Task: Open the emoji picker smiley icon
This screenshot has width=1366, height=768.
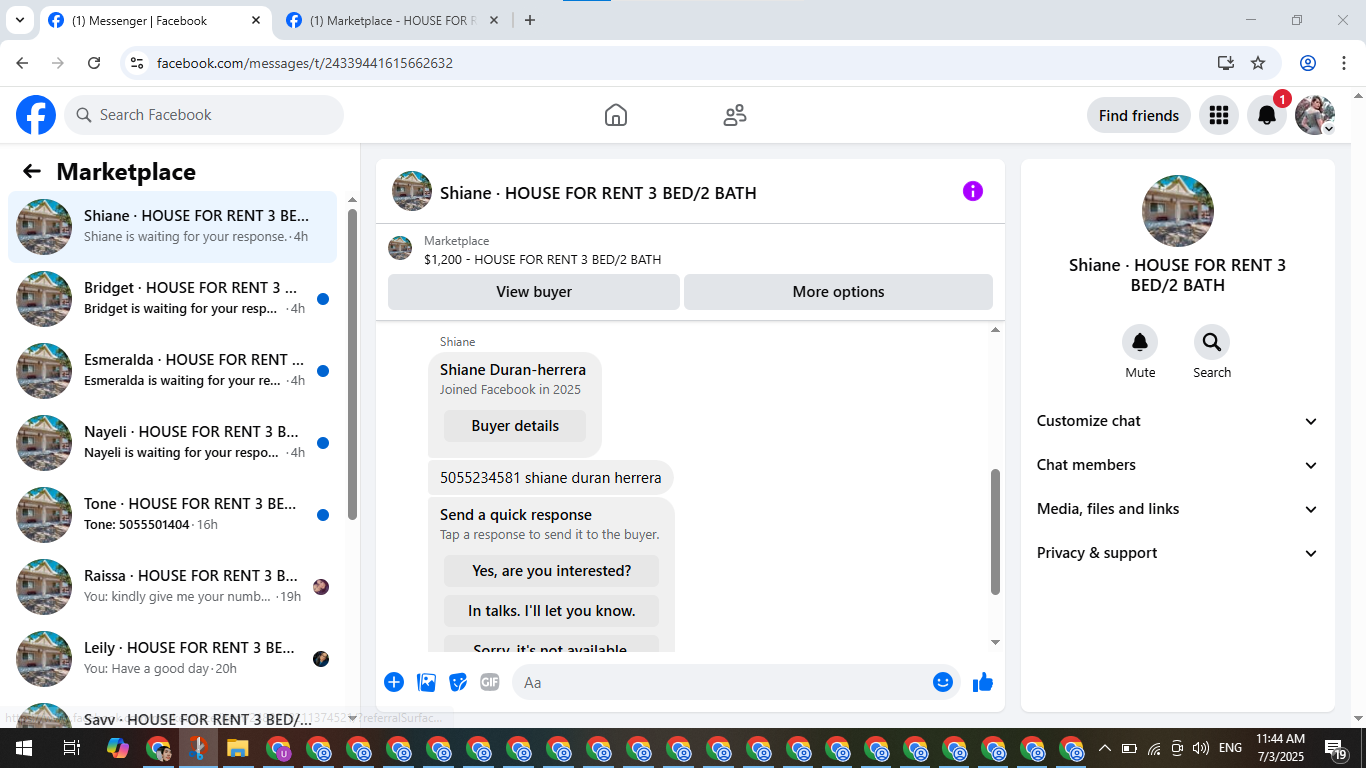Action: coord(943,682)
